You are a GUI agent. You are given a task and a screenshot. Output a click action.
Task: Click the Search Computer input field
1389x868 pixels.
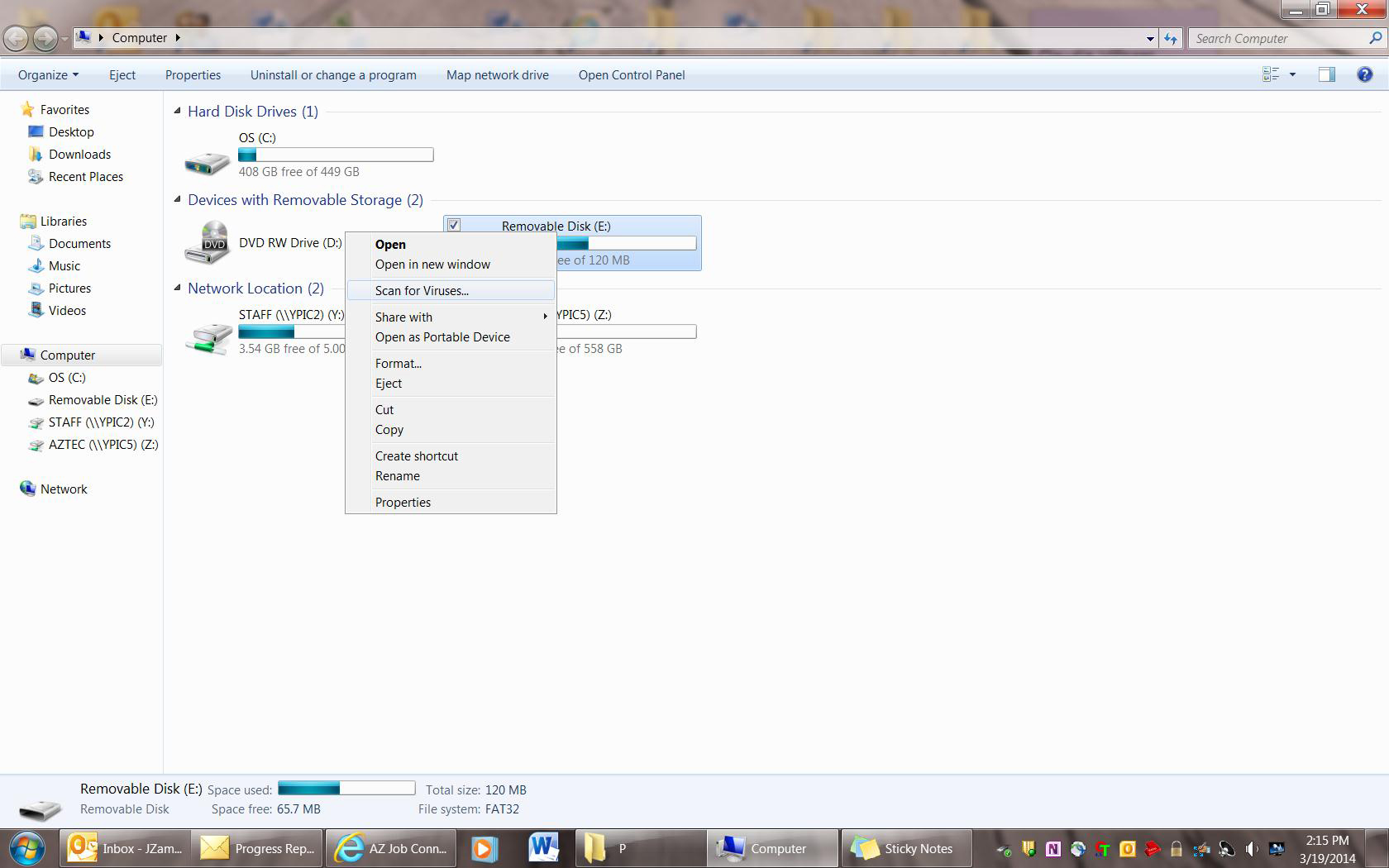click(x=1277, y=38)
